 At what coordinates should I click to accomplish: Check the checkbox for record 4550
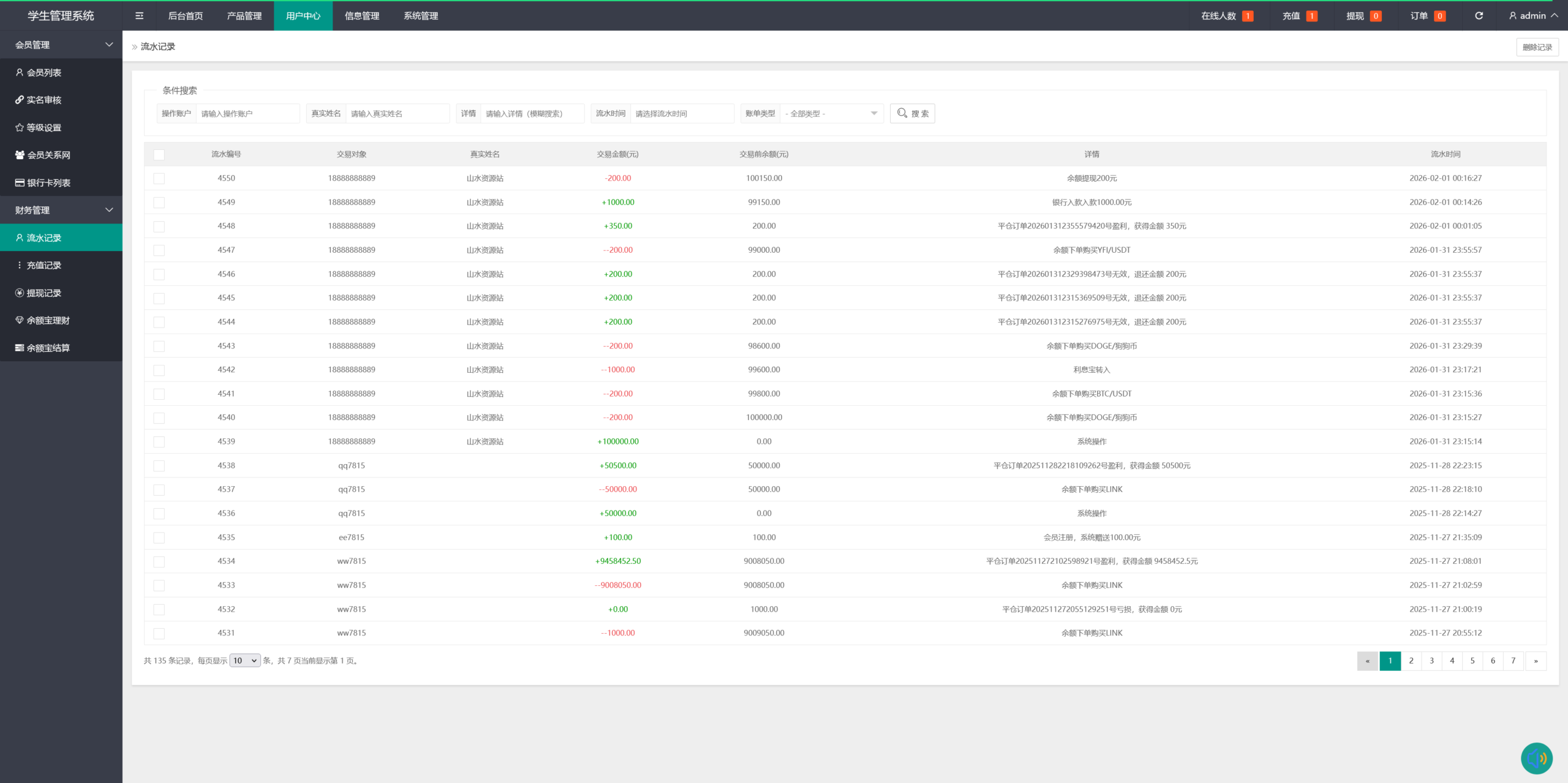coord(159,178)
